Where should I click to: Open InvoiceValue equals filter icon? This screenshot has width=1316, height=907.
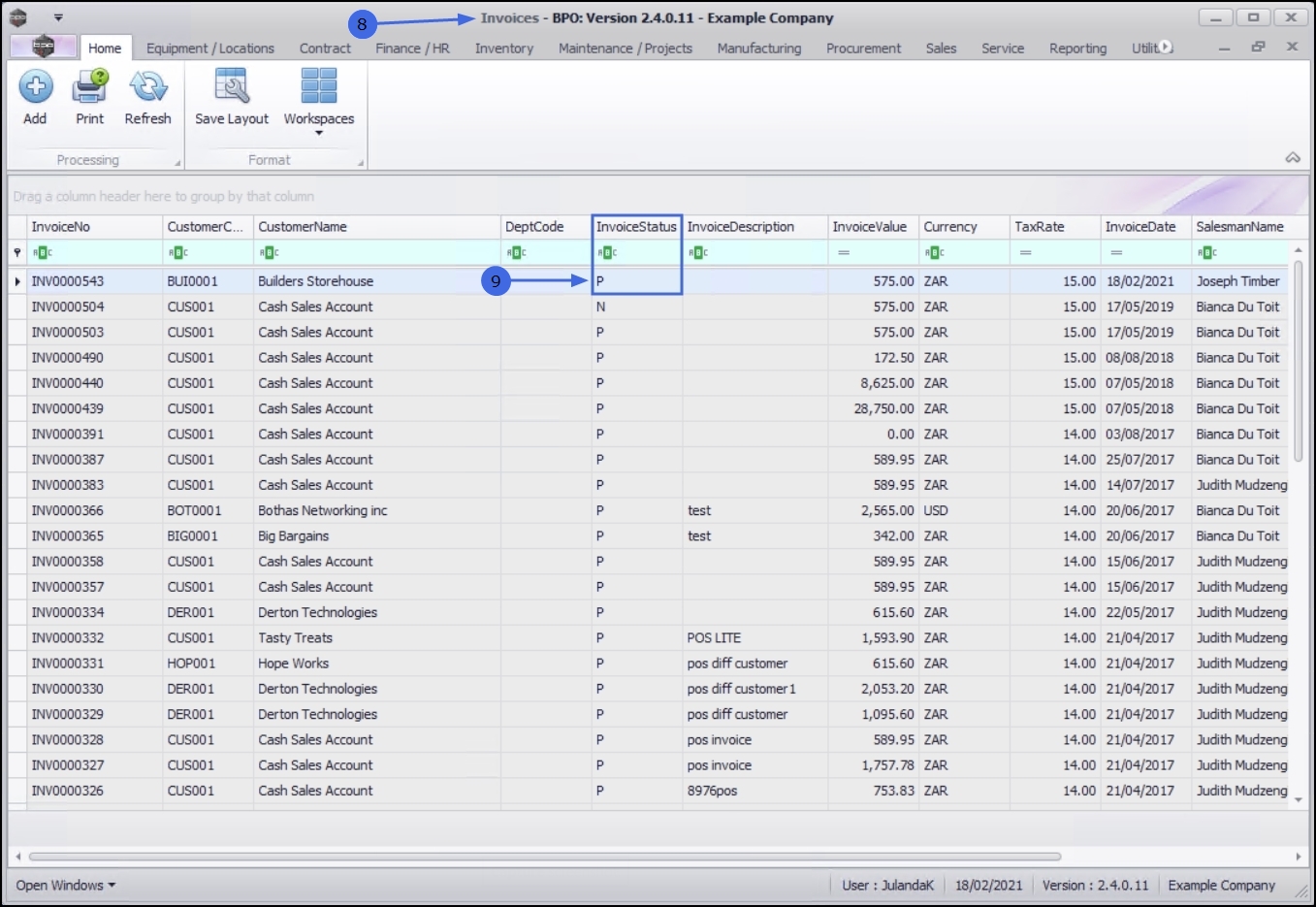coord(844,253)
